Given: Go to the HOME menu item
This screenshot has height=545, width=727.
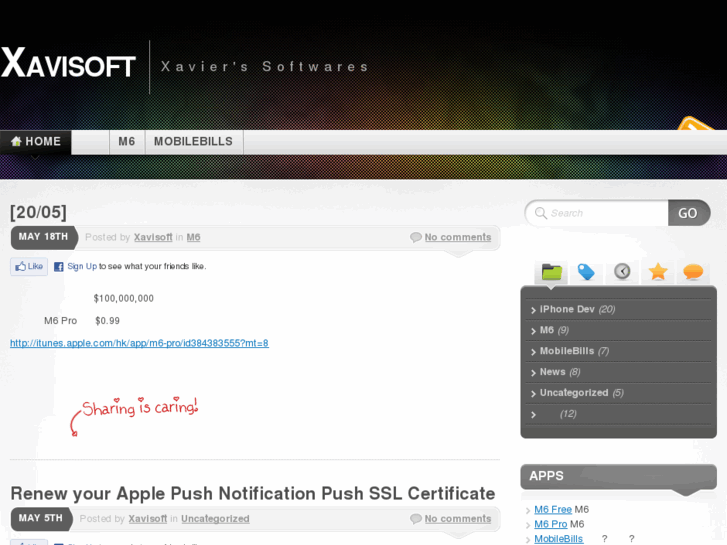Looking at the screenshot, I should pos(36,142).
